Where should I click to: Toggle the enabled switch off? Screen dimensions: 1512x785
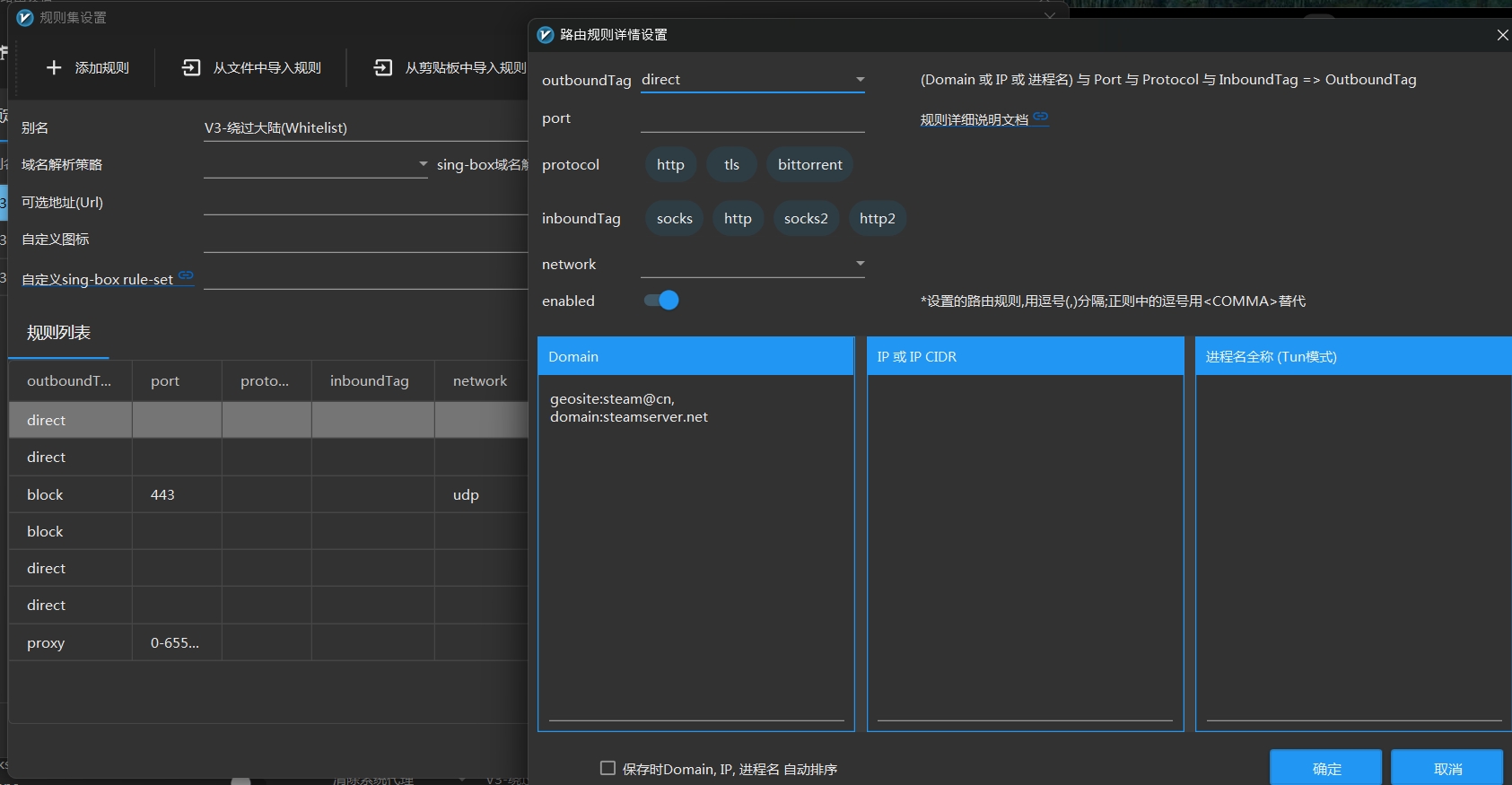(x=662, y=301)
